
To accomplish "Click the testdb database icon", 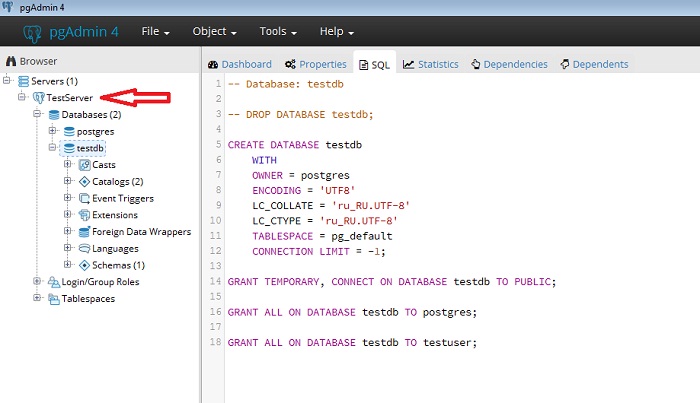I will [x=69, y=148].
